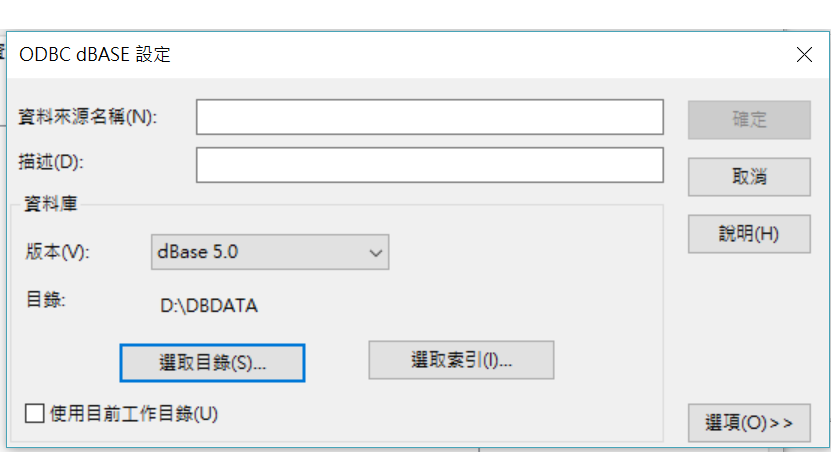Click the version combo box chevron arrow

click(x=375, y=253)
